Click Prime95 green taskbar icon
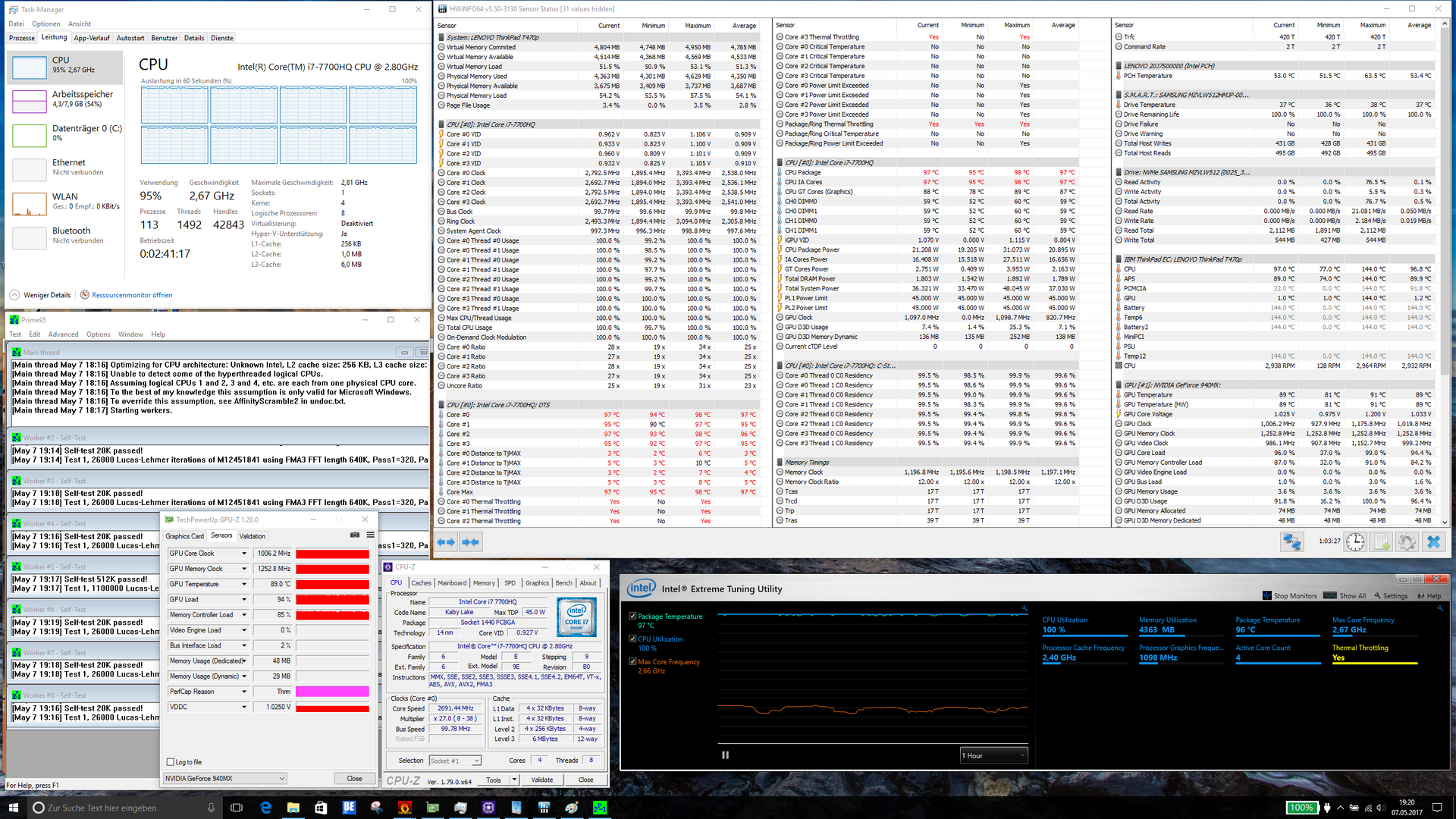Image resolution: width=1456 pixels, height=819 pixels. coord(599,808)
